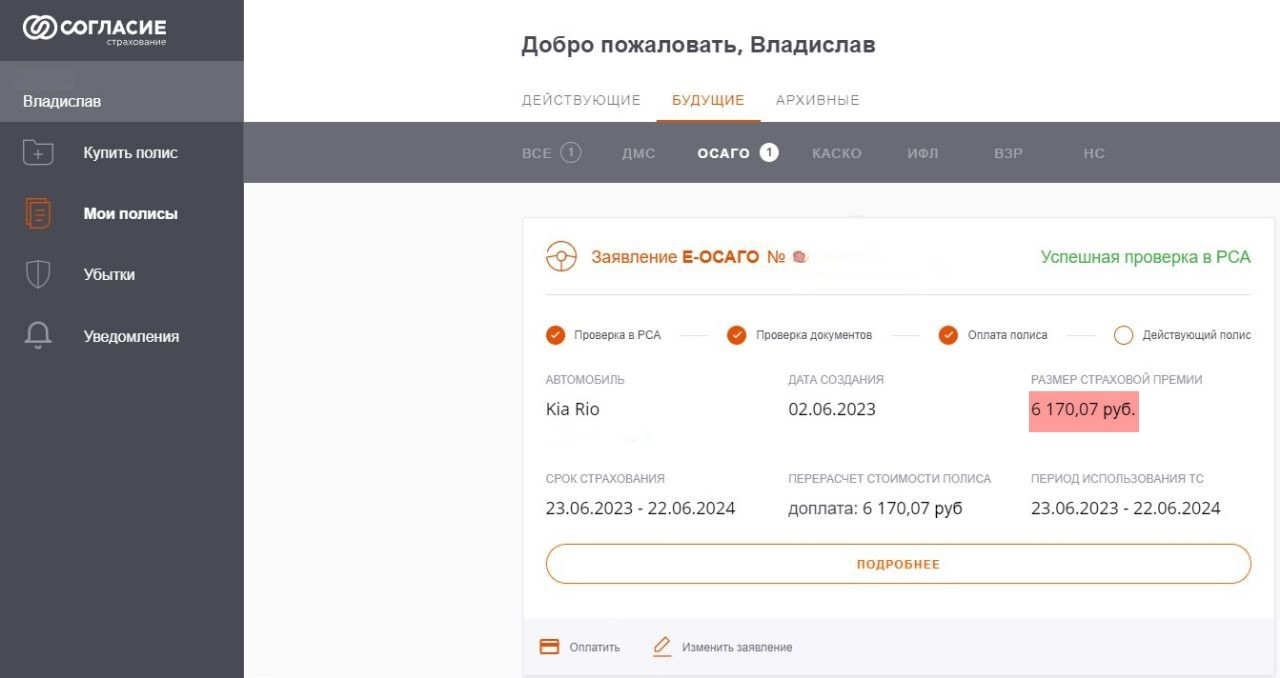Viewport: 1280px width, 678px height.
Task: Click the creation date 02.06.2023
Action: coord(832,409)
